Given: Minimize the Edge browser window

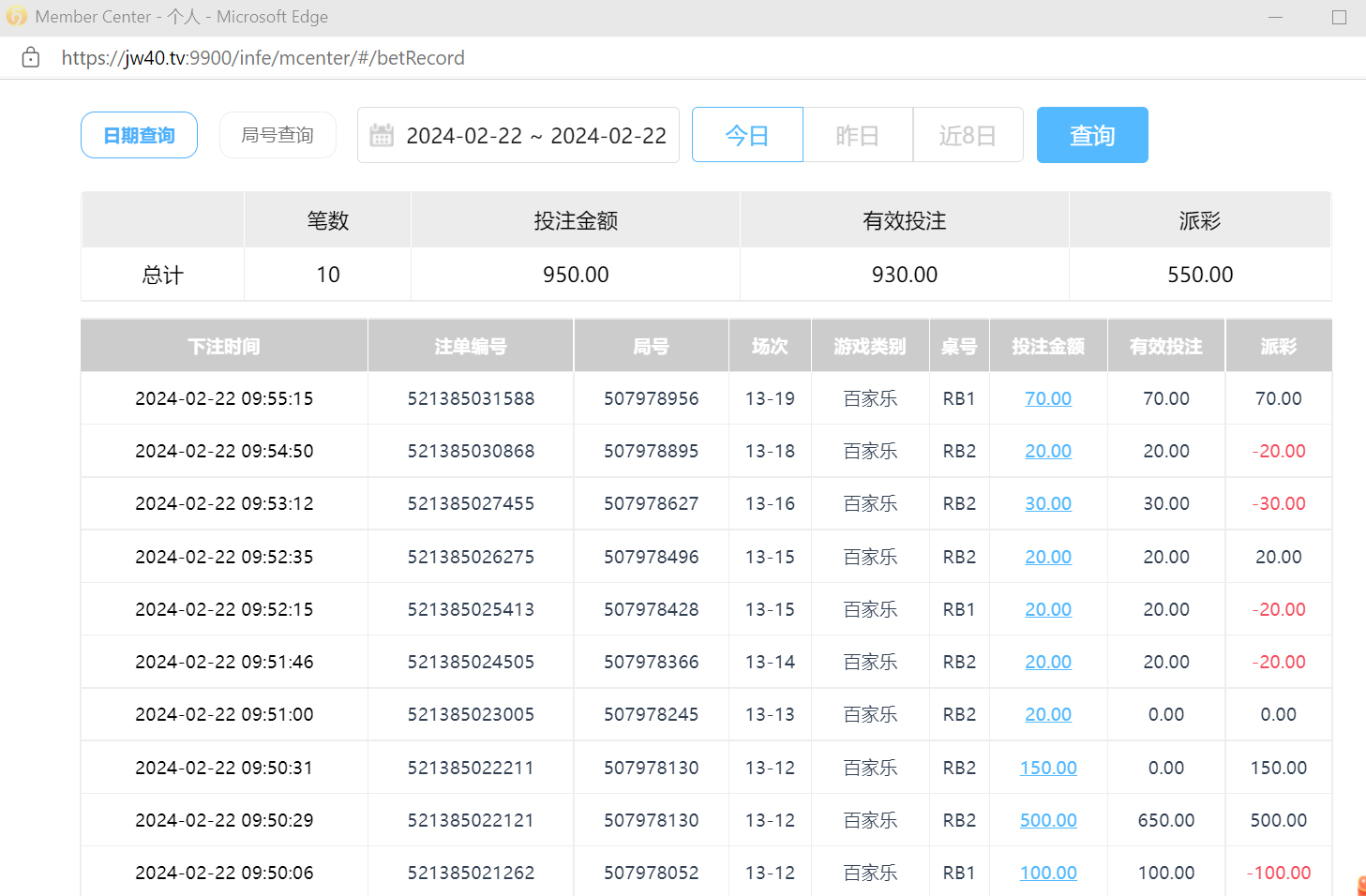Looking at the screenshot, I should click(x=1275, y=17).
